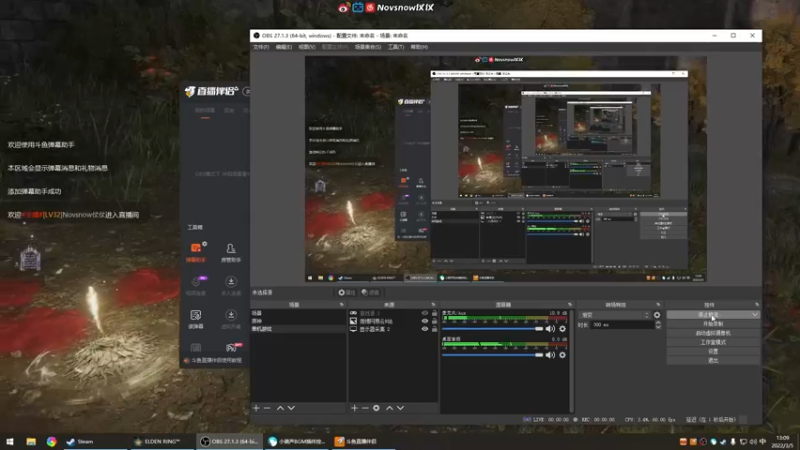Image resolution: width=800 pixels, height=450 pixels.
Task: Click the Audio Mixer vertical scrollbar
Action: (x=571, y=360)
